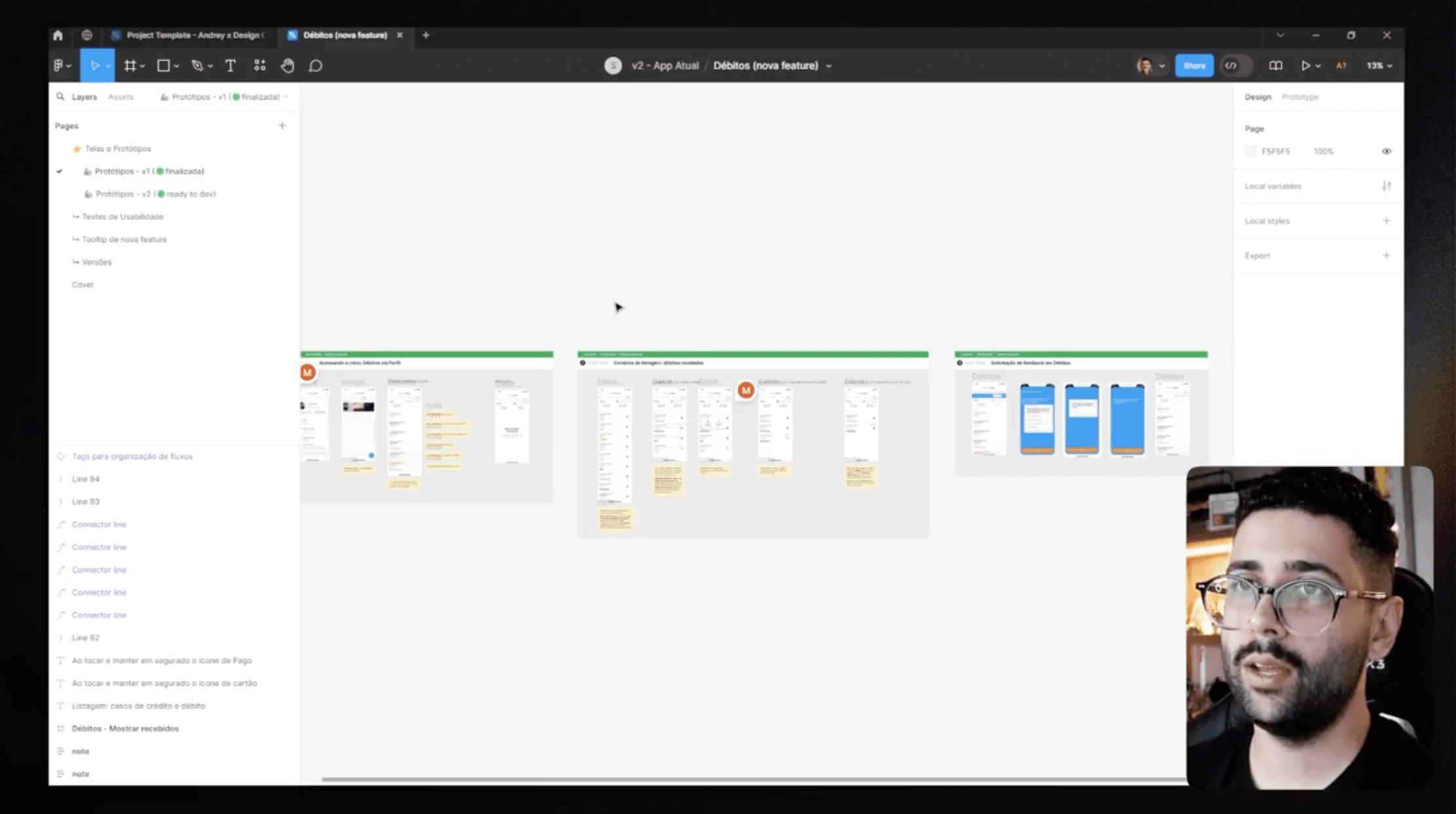Click the F5F5F5 page color swatch
Screen dimensions: 1456x814
point(1250,151)
